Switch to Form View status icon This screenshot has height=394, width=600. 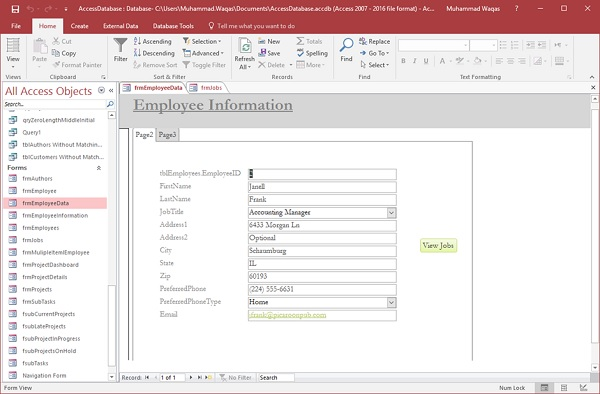[x=544, y=387]
